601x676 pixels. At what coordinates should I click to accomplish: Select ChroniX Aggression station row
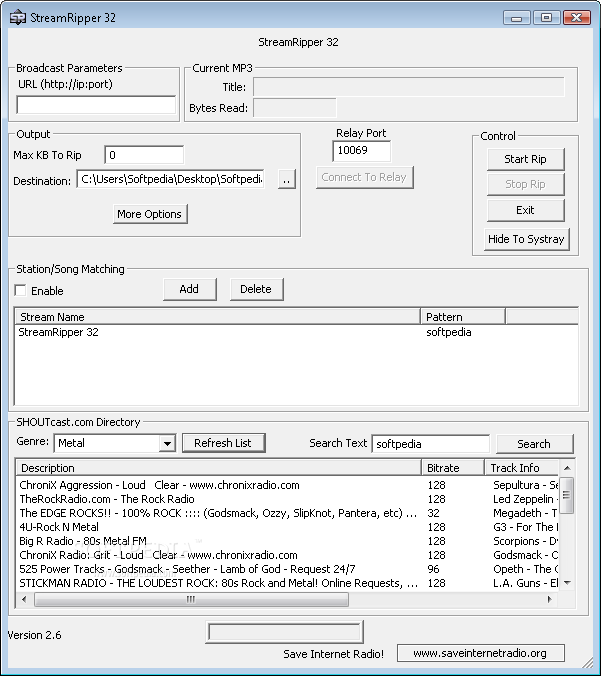[287, 485]
